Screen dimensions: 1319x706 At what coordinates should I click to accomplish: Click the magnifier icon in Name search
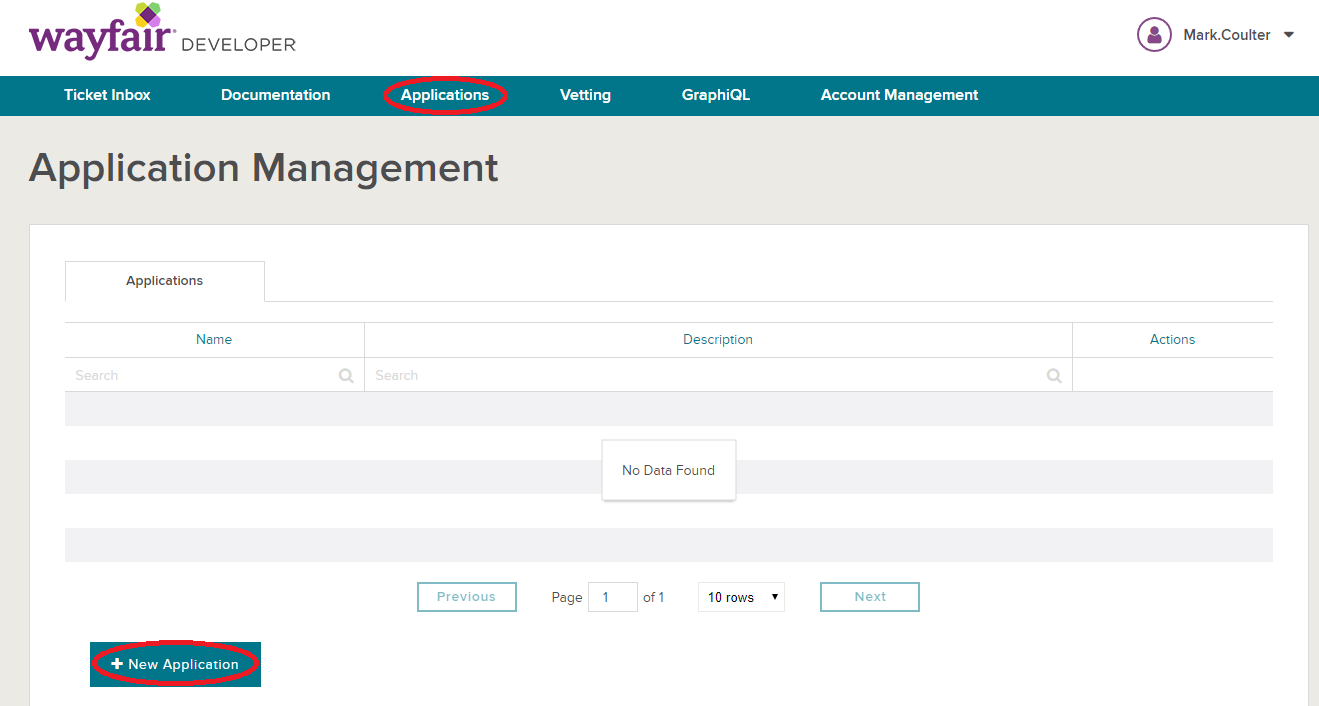(x=346, y=376)
